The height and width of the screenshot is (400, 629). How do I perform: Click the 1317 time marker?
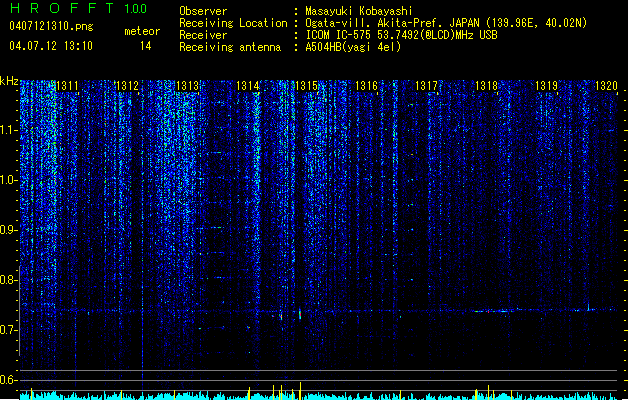[x=426, y=86]
